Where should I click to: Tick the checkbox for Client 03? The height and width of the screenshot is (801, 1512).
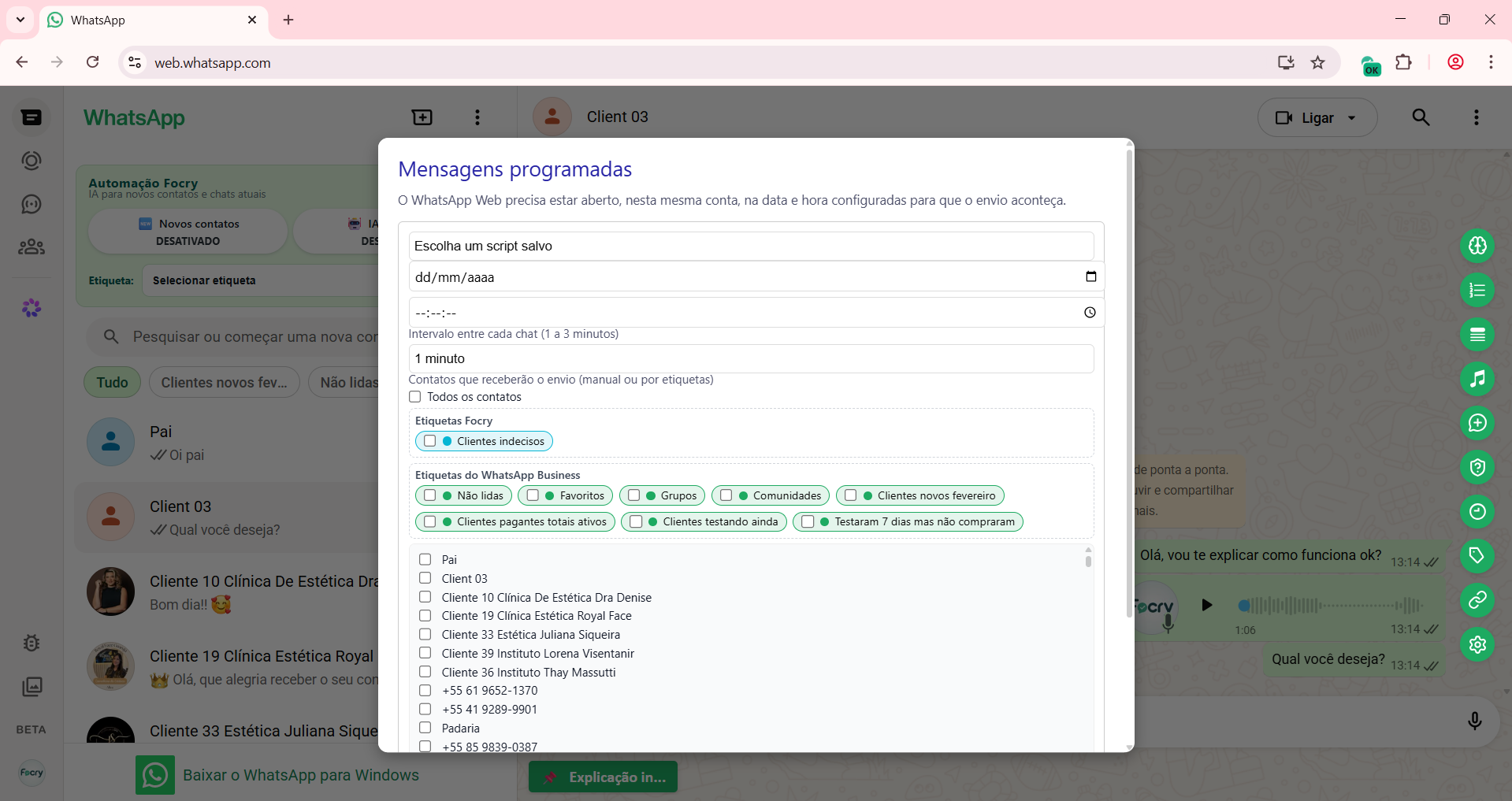pos(425,578)
